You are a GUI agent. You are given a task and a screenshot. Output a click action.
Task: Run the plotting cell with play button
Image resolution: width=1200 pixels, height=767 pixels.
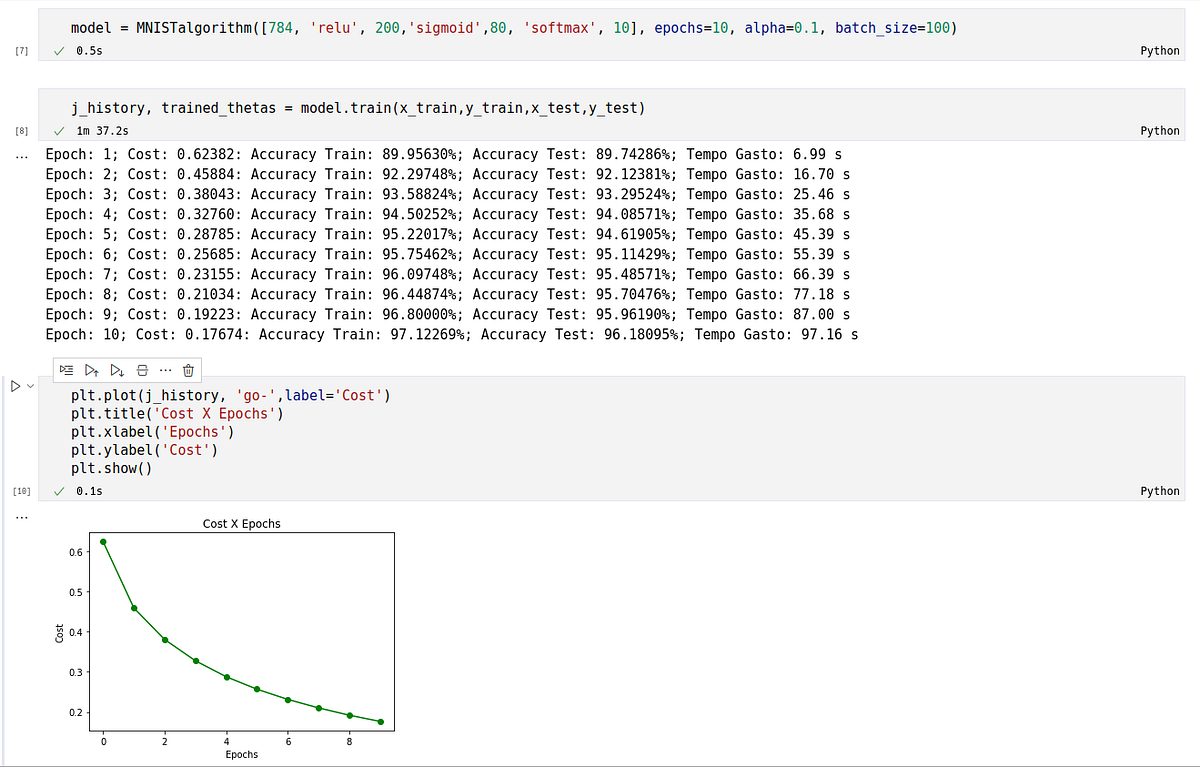[x=14, y=385]
